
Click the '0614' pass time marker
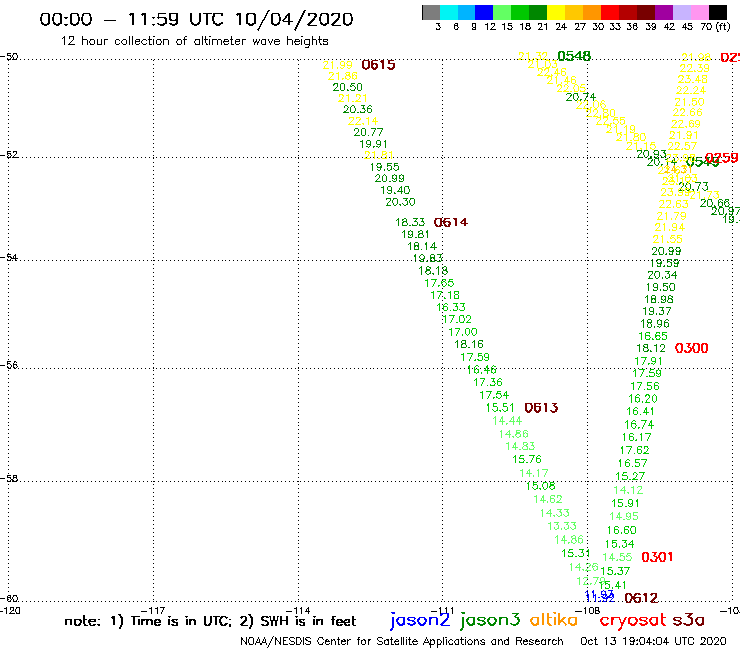[x=451, y=222]
